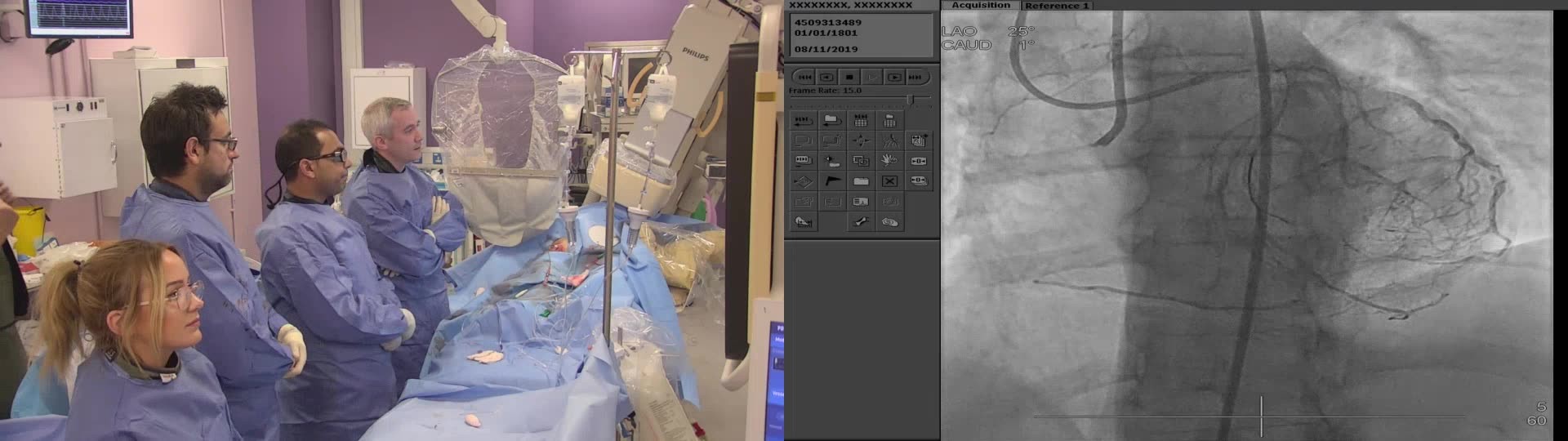Viewport: 1568px width, 441px height.
Task: Click the run overview grid icon
Action: [861, 121]
